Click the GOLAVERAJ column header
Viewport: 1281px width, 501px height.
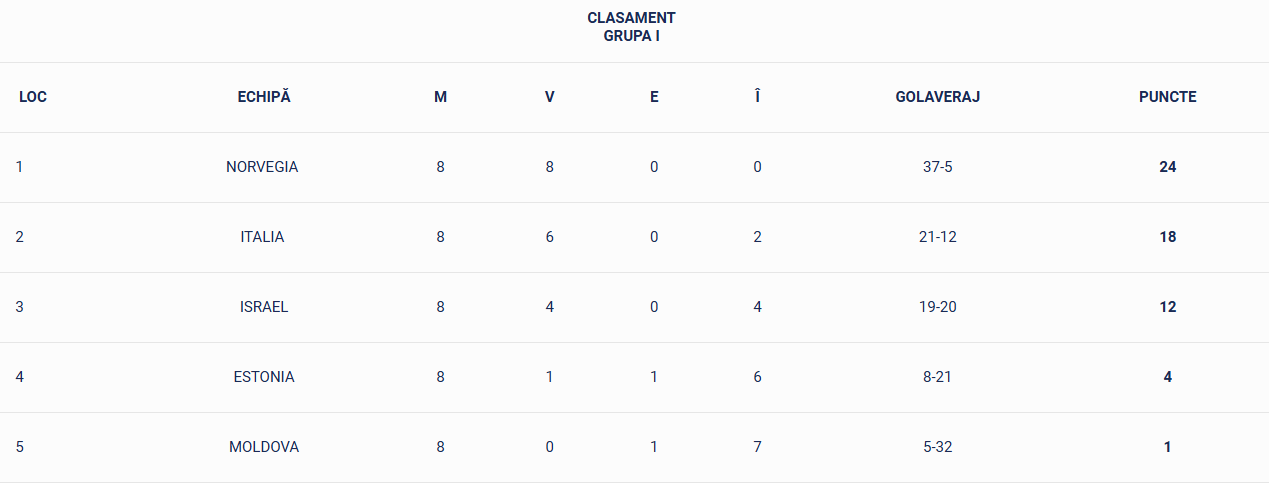(x=937, y=97)
